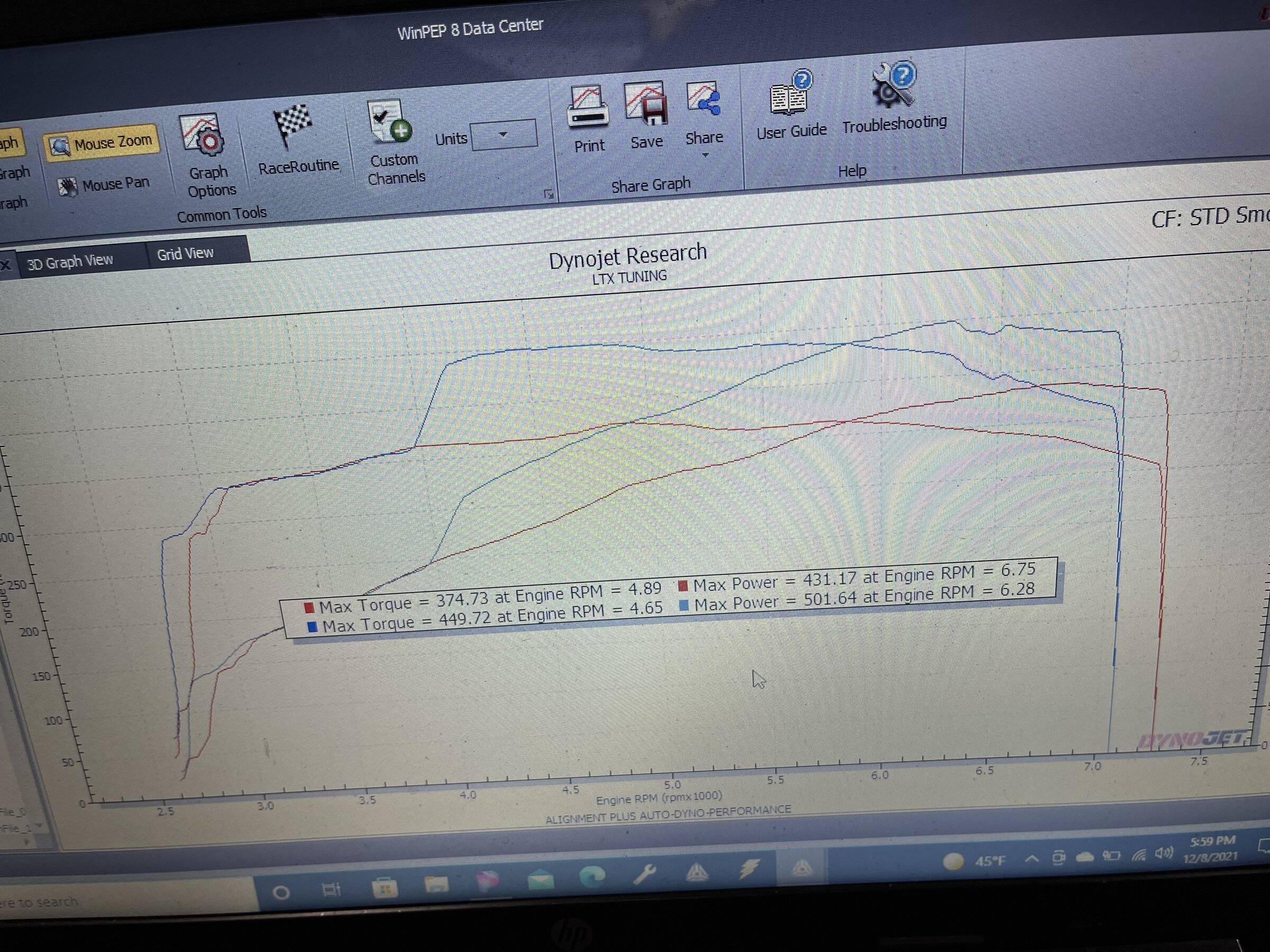Click the red Max Torque legend swatch
Screen dimensions: 1270x952
[309, 607]
